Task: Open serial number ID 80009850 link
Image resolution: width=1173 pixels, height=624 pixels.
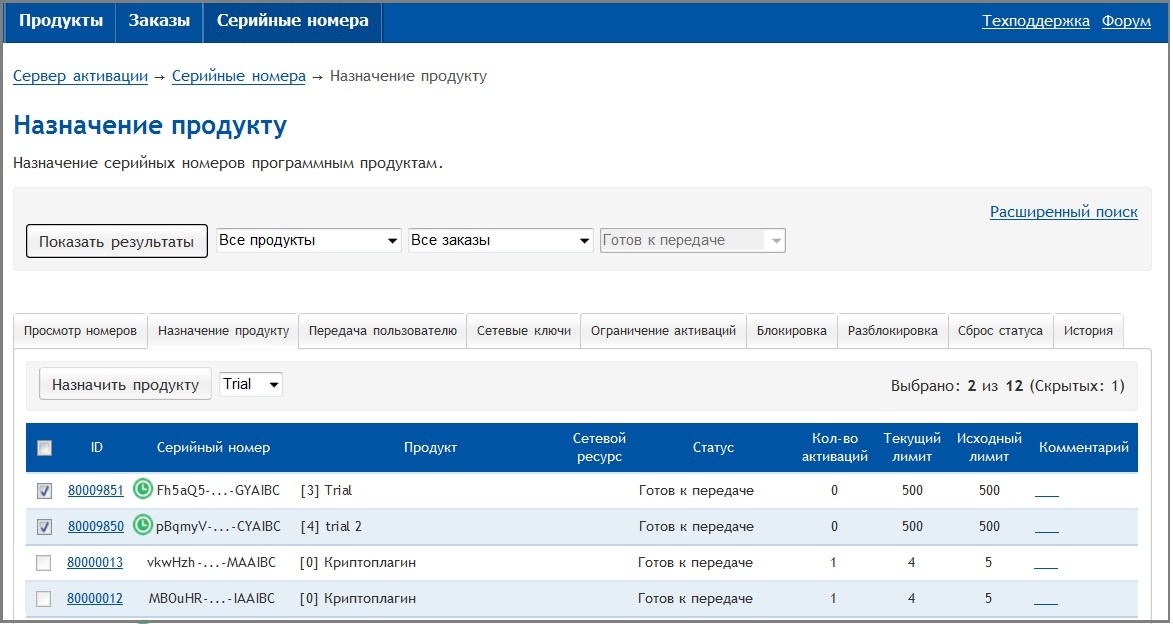Action: tap(95, 527)
